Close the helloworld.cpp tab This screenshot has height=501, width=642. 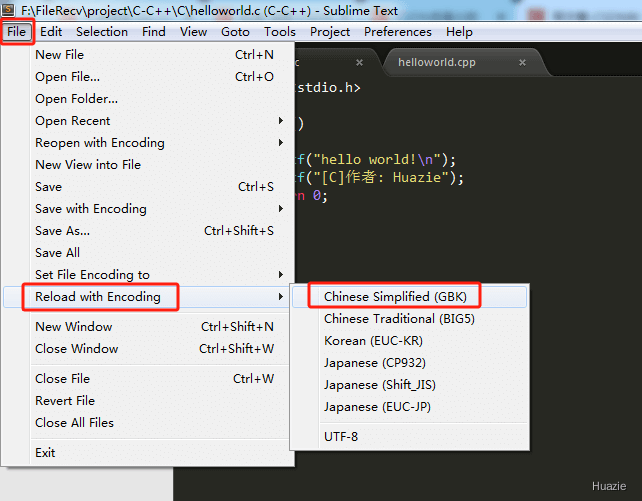pyautogui.click(x=522, y=63)
